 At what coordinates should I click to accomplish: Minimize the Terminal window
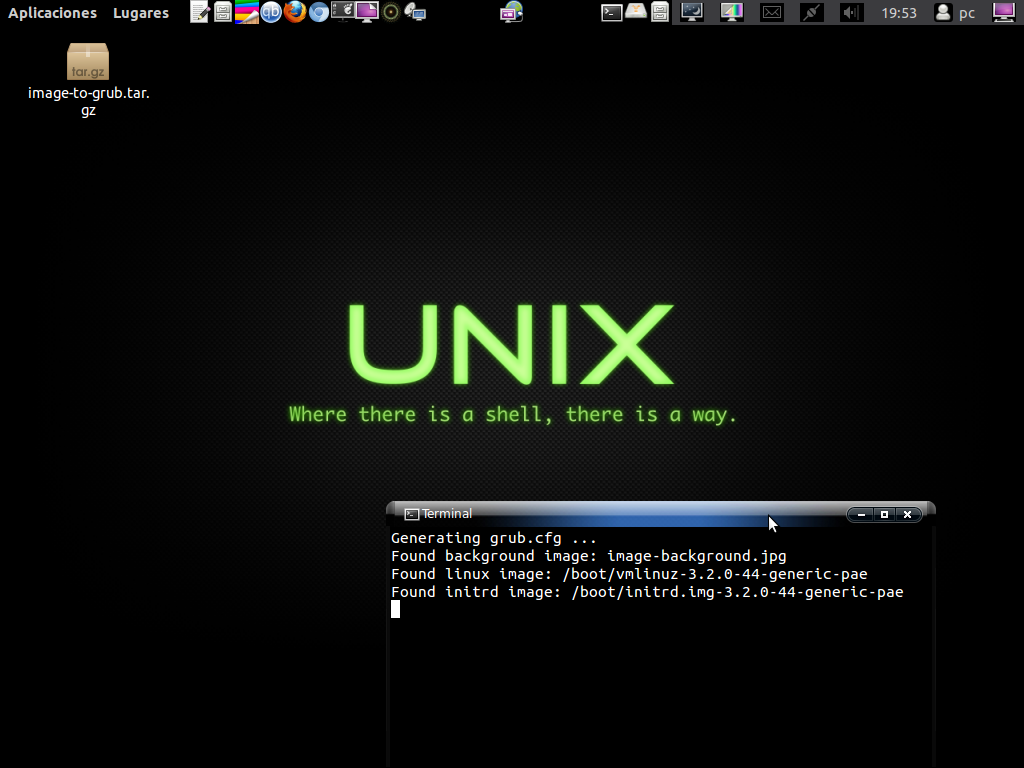click(861, 515)
